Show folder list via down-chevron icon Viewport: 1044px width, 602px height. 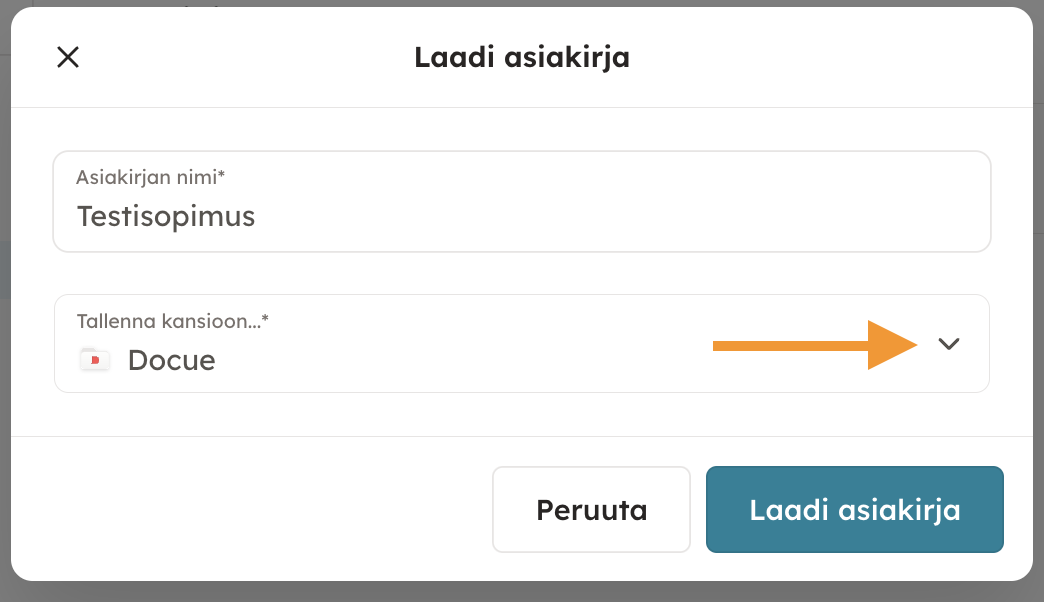949,344
